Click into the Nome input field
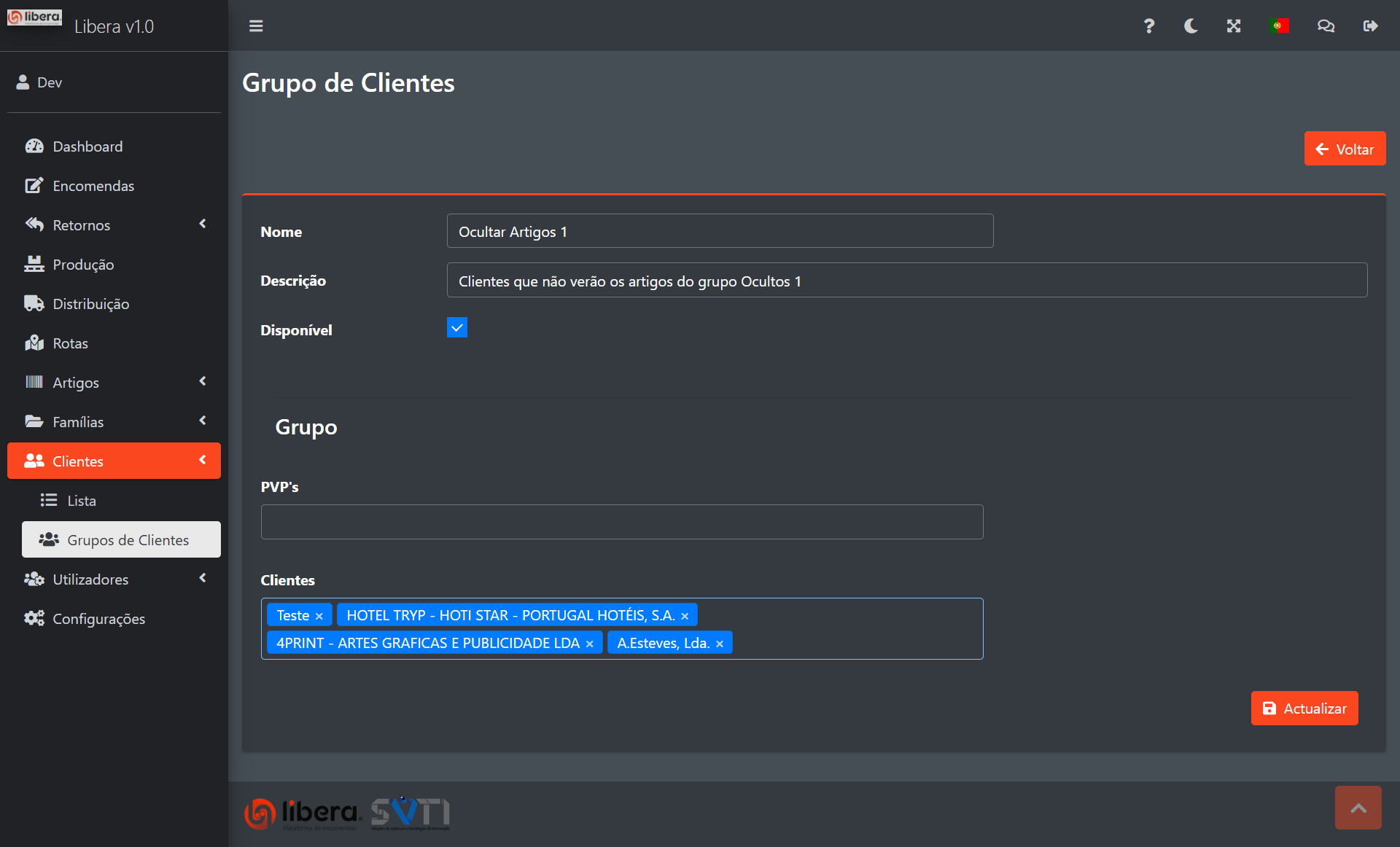Viewport: 1400px width, 847px height. [x=719, y=231]
